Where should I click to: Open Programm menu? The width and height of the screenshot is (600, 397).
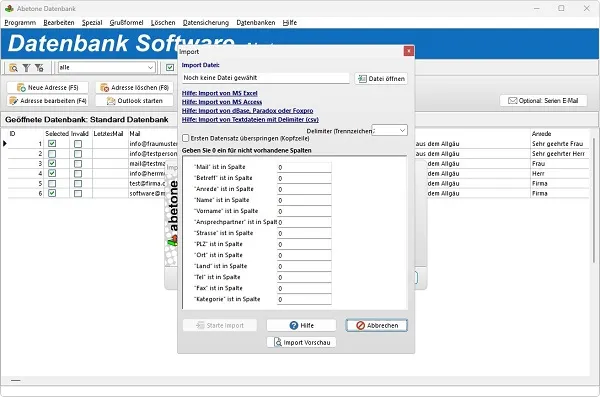click(20, 23)
